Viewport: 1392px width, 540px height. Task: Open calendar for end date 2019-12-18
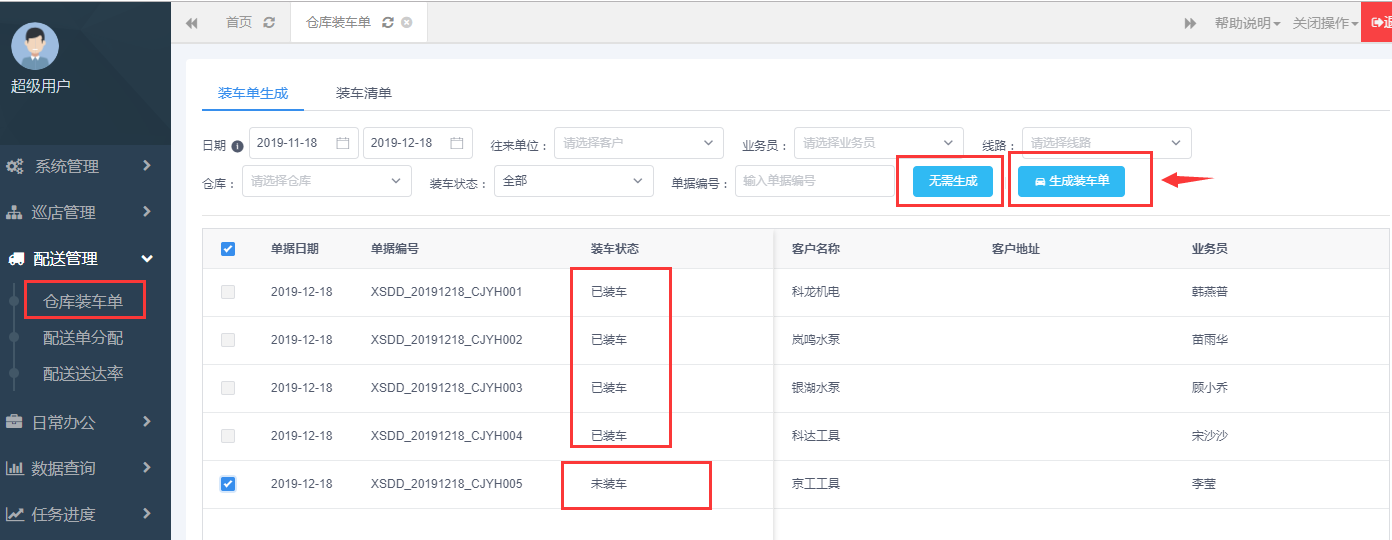click(456, 143)
